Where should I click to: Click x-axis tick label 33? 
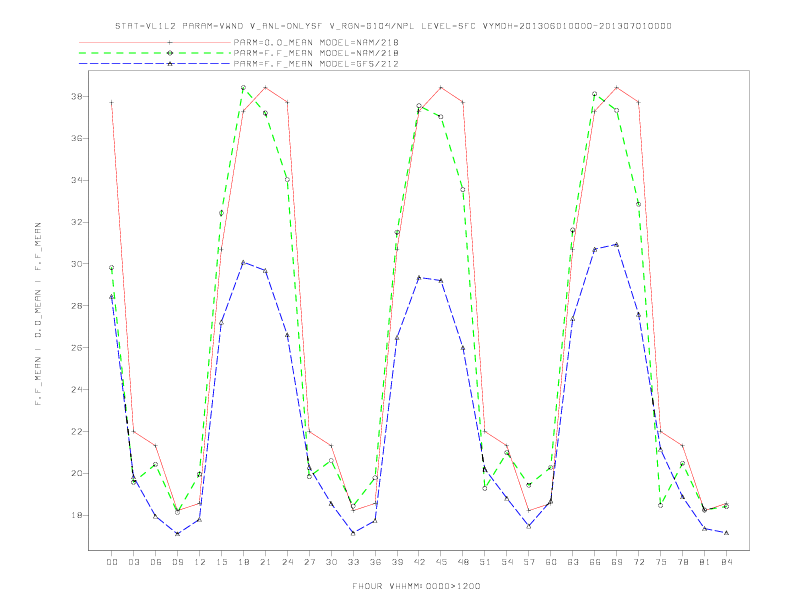(x=353, y=562)
